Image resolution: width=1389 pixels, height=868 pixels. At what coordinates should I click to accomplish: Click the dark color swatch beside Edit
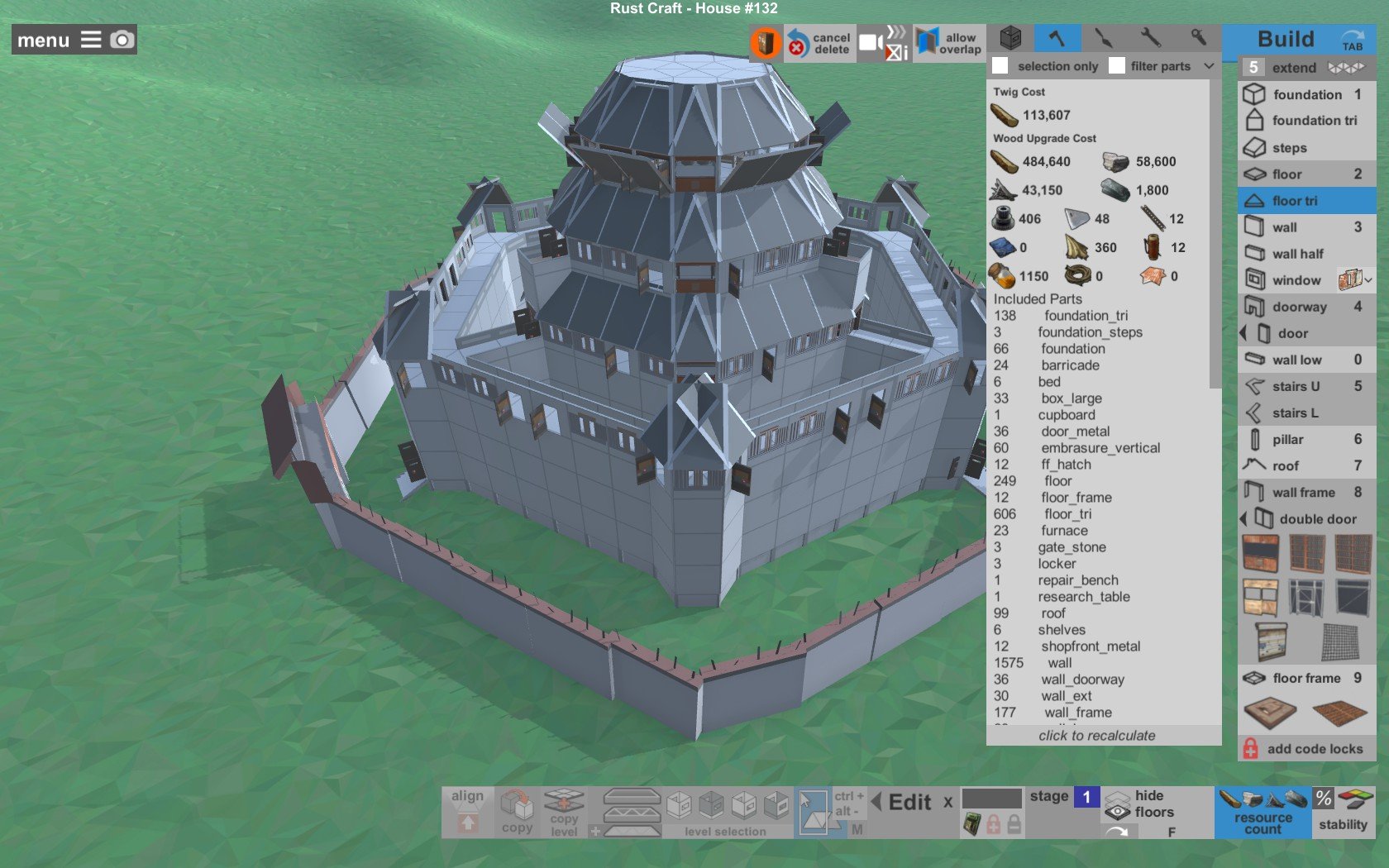pos(992,799)
